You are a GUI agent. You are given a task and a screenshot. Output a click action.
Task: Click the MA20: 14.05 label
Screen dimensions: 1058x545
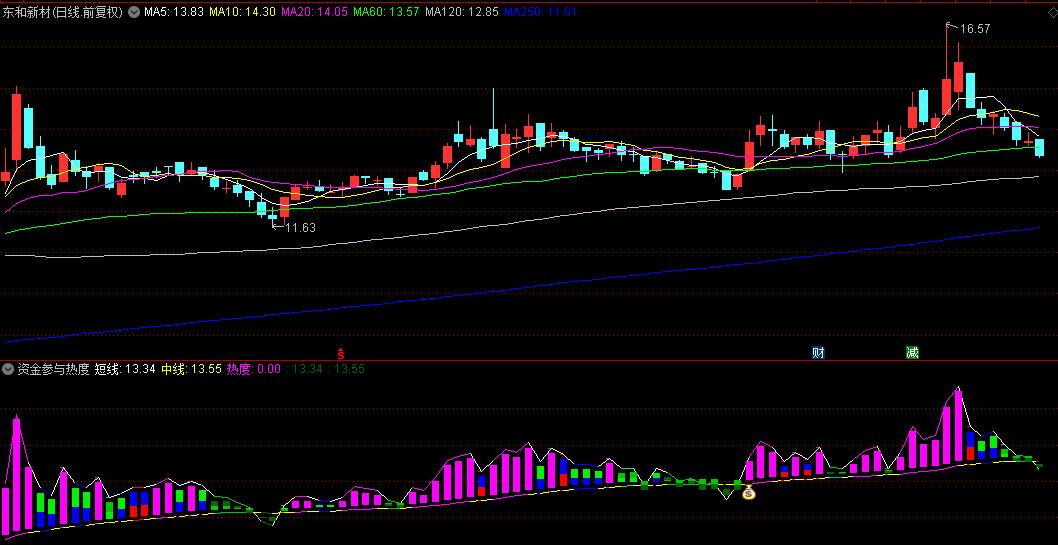(314, 11)
